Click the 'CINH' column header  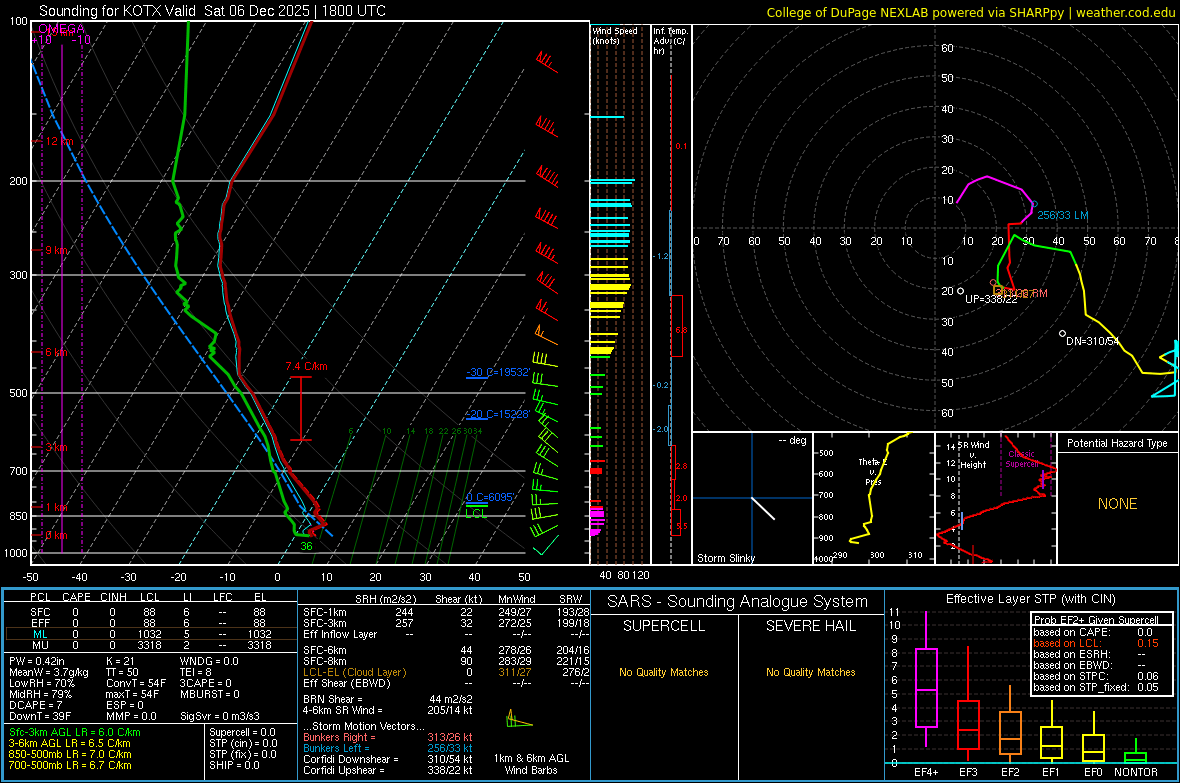coord(114,597)
